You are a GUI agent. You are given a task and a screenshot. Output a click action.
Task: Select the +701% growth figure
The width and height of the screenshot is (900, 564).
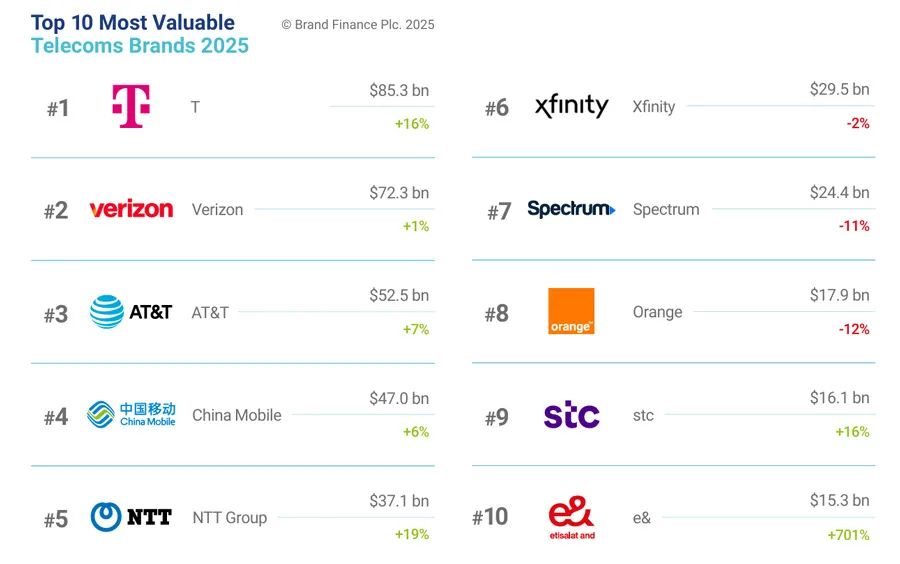click(848, 535)
